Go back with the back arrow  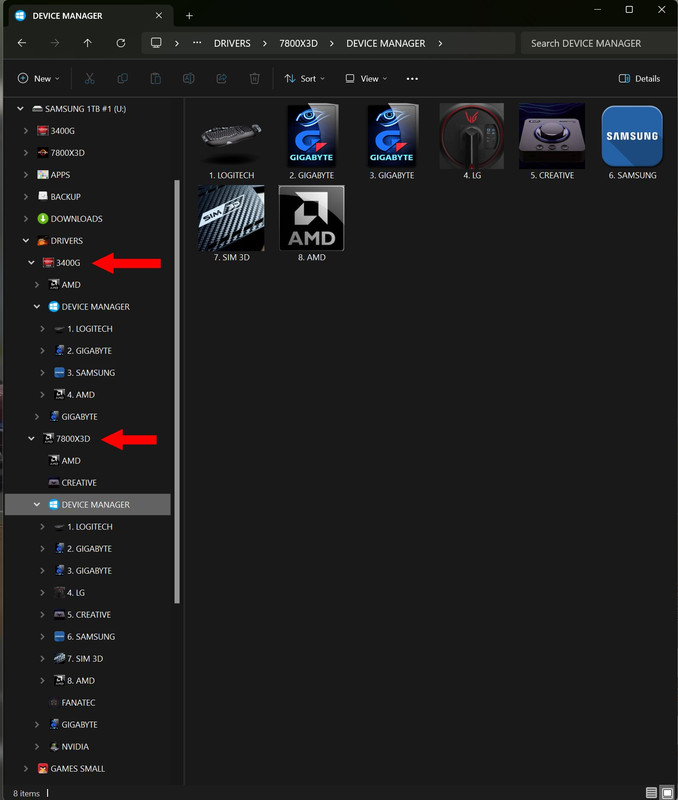point(22,43)
